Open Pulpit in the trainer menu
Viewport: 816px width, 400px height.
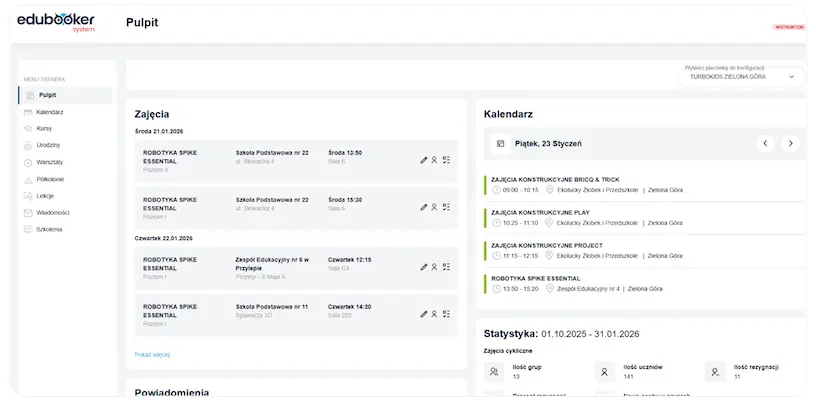click(x=65, y=95)
